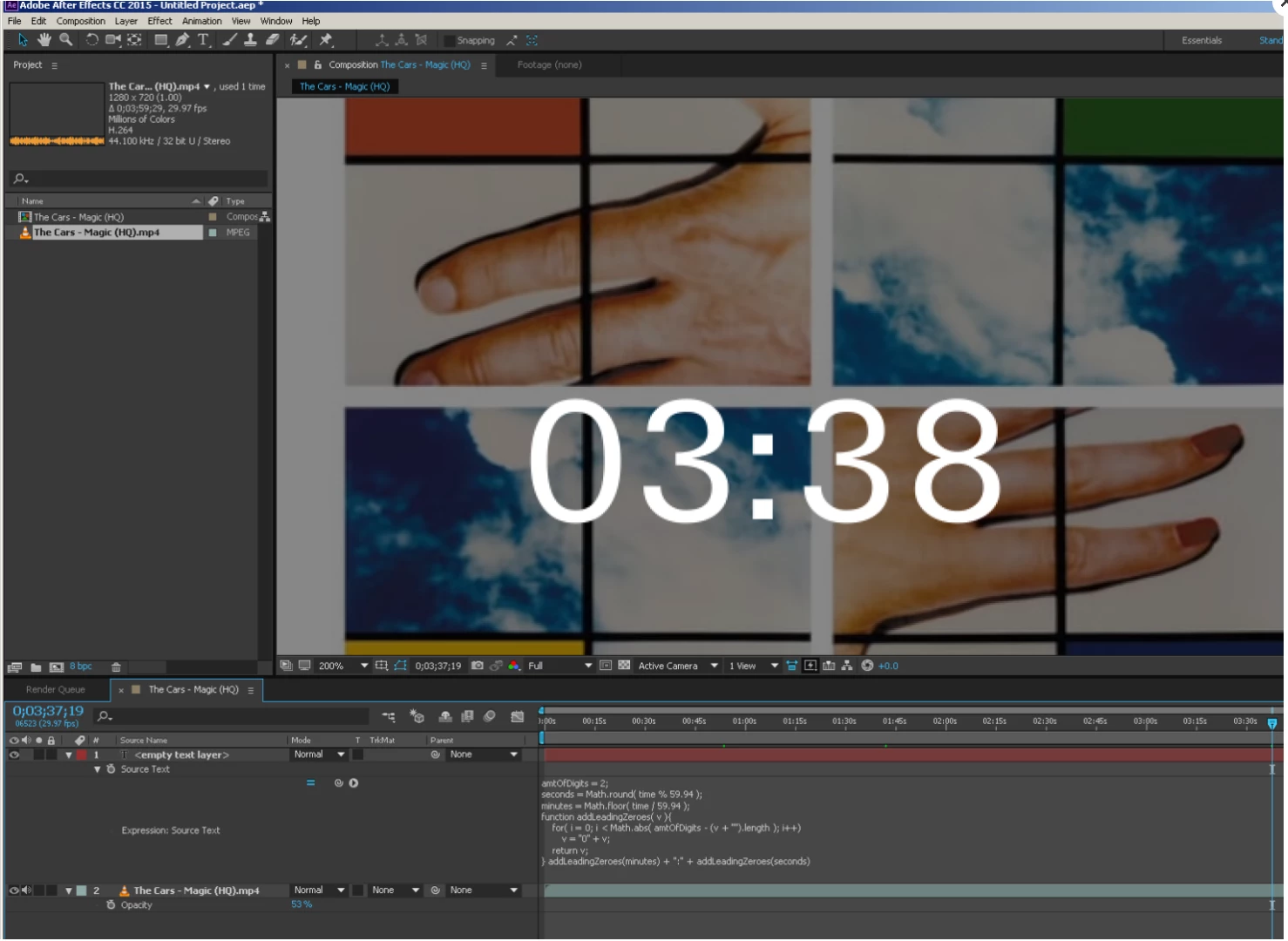Screen dimensions: 1288x941
Task: Open the Active Camera dropdown
Action: click(x=678, y=666)
